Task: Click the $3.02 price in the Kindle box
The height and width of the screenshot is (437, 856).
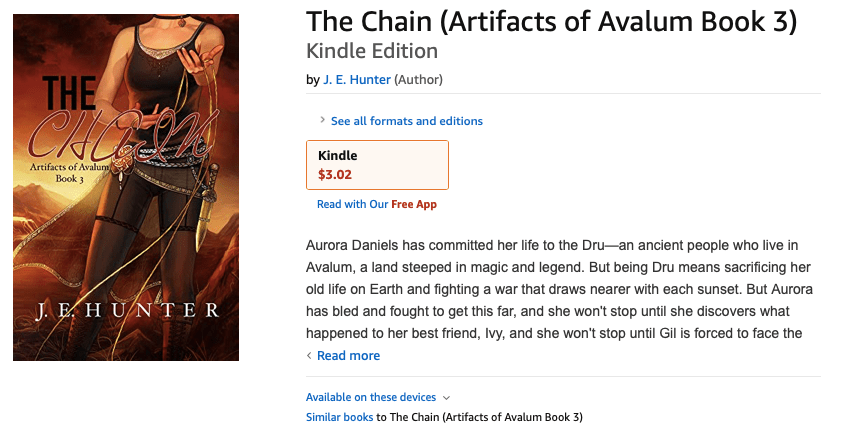Action: [x=335, y=174]
